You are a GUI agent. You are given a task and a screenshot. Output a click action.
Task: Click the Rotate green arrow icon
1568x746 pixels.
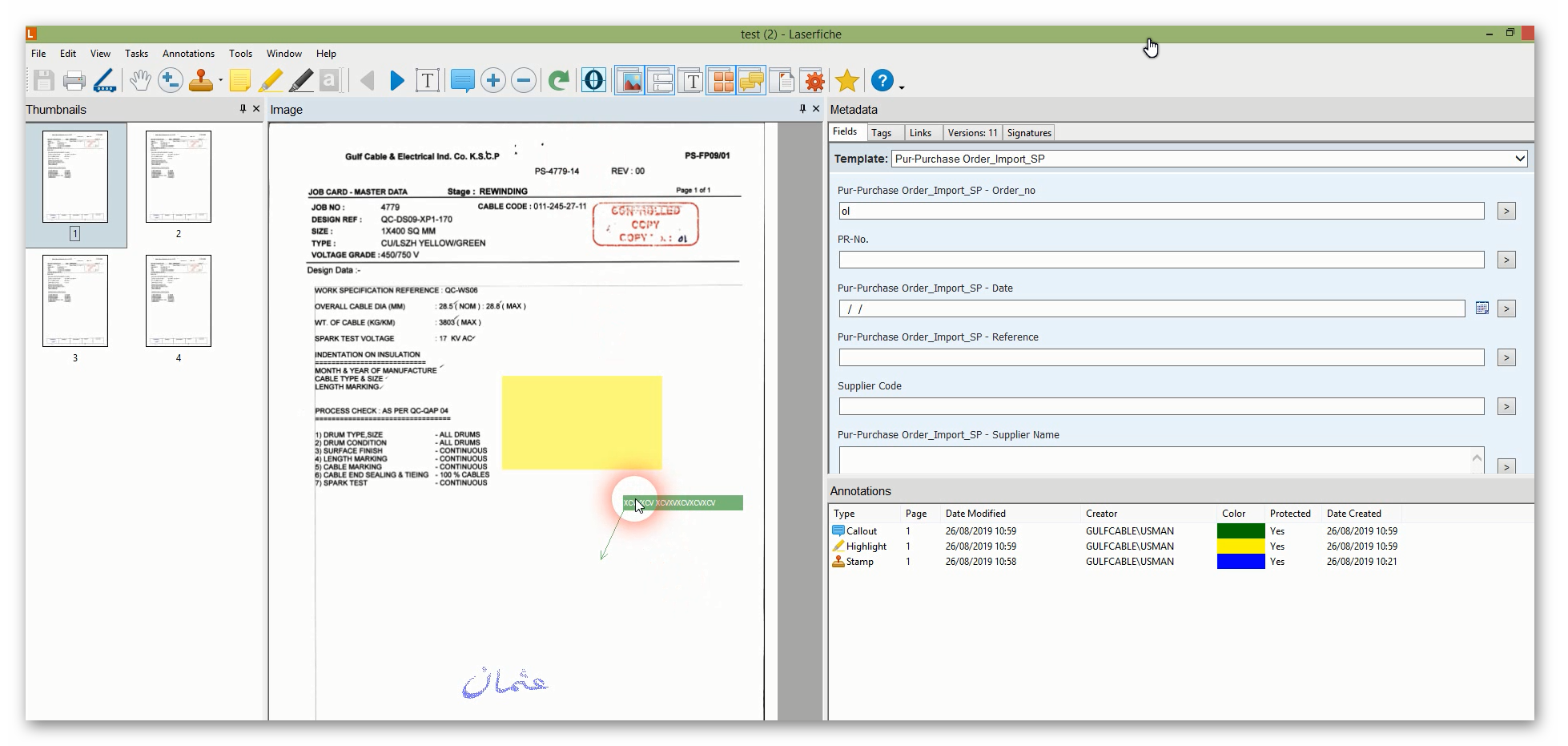[558, 81]
